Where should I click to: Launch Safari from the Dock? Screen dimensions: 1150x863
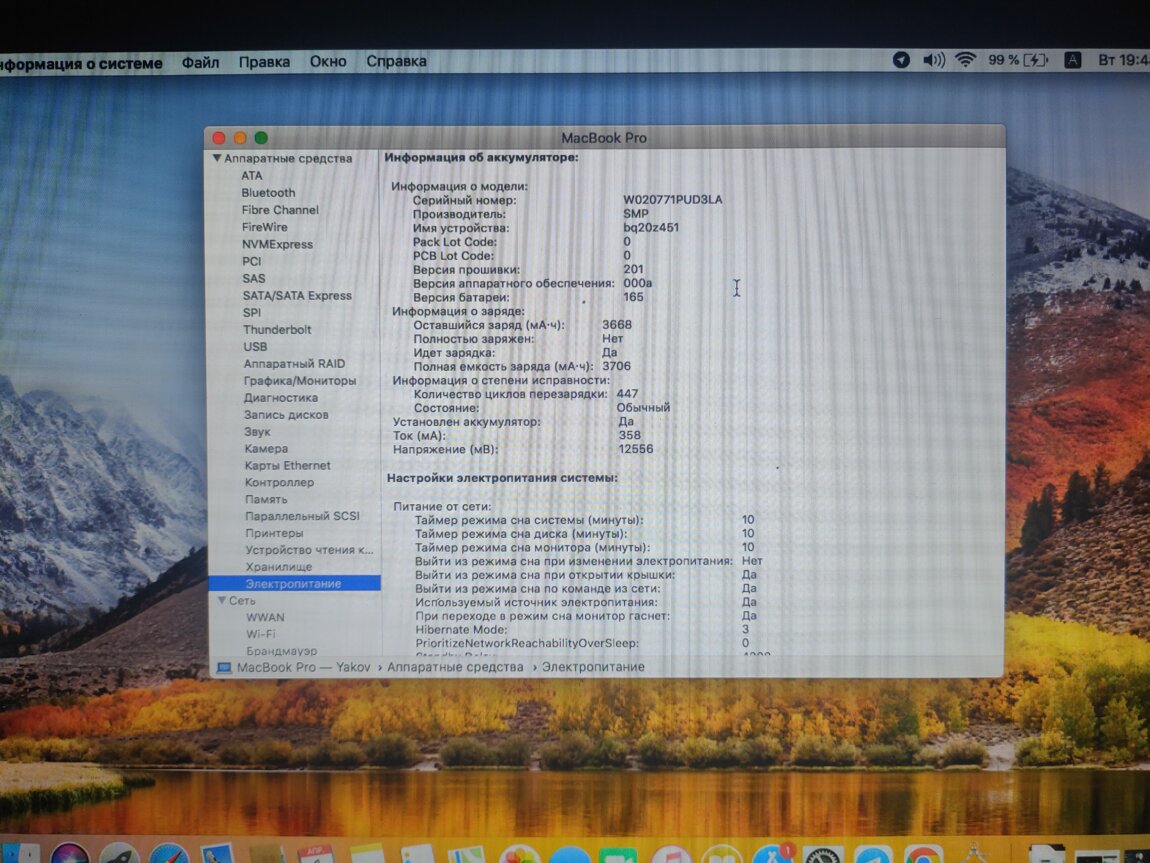tap(169, 853)
